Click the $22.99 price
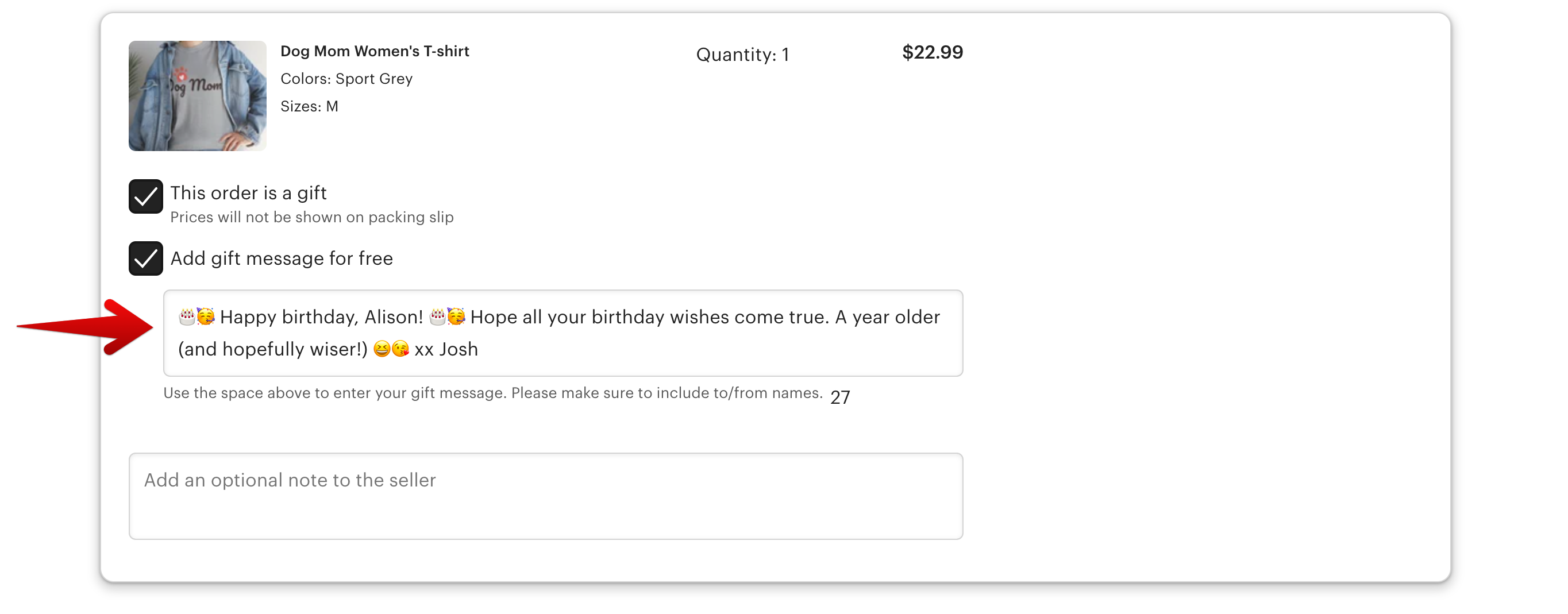 [x=933, y=52]
